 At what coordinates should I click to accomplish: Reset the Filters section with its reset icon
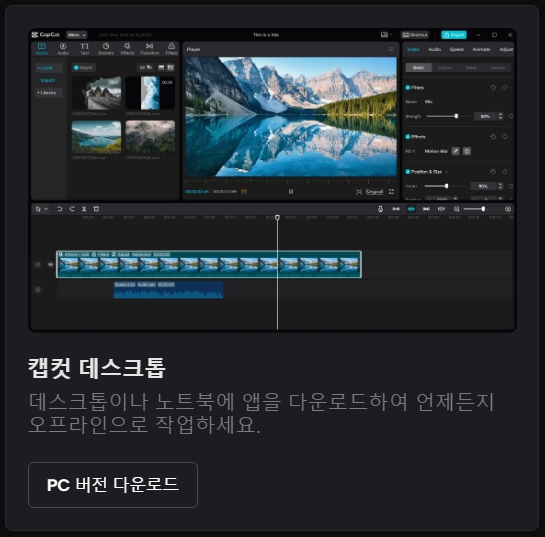(493, 88)
